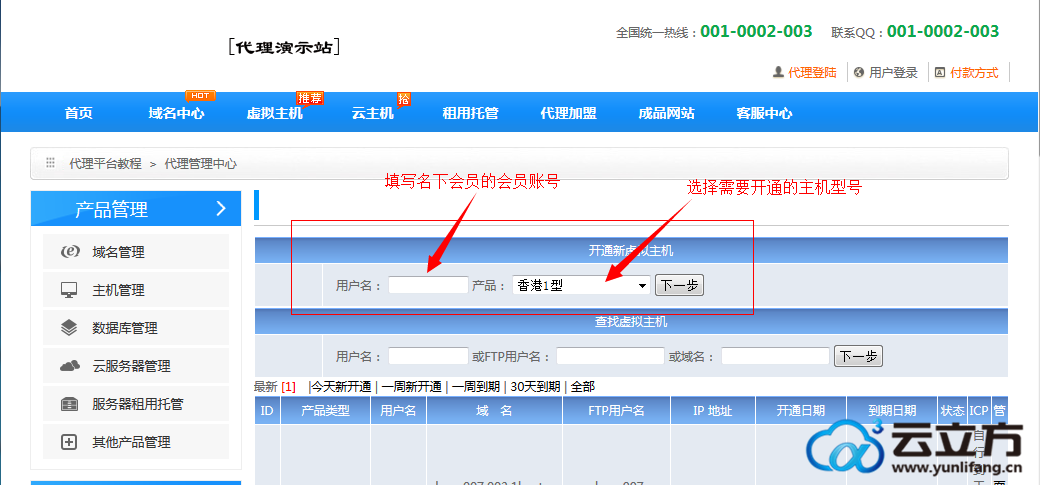Viewport: 1040px width, 485px height.
Task: Open 主机管理 in the sidebar
Action: [136, 290]
